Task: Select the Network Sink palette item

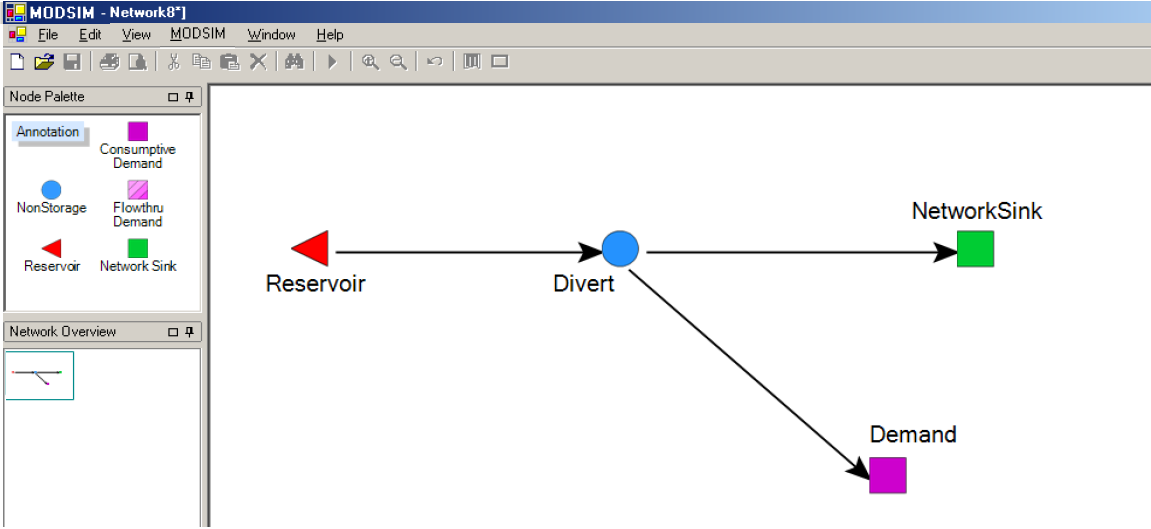Action: (x=138, y=248)
